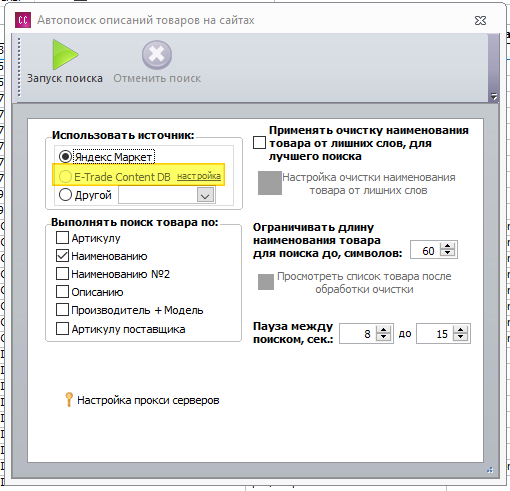The image size is (510, 491).
Task: Click the CC application icon in title bar
Action: pos(23,20)
